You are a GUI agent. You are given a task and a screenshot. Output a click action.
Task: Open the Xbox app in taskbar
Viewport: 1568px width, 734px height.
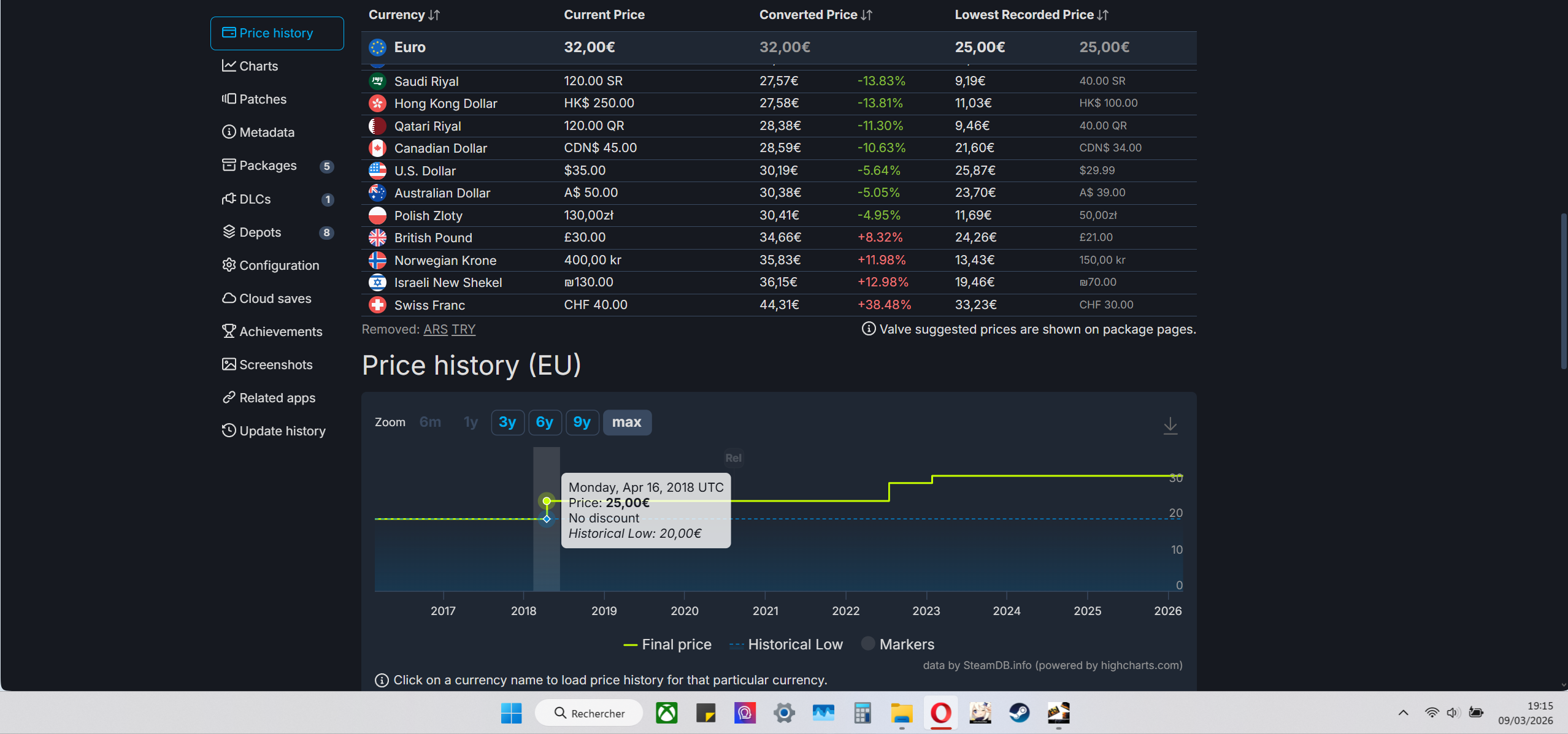[x=666, y=713]
